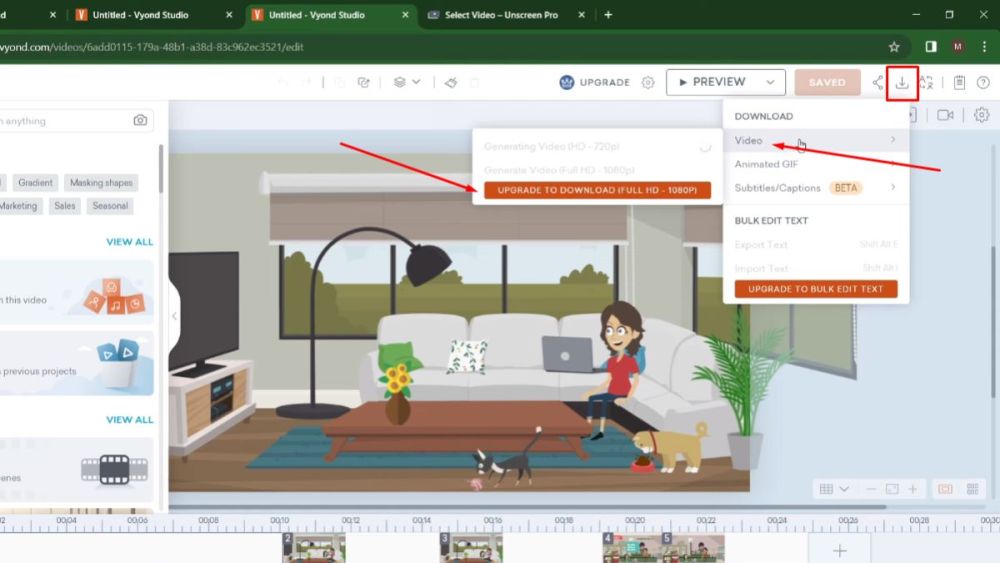The image size is (1000, 563).
Task: Click Upgrade to Download Full HD 1080p
Action: [597, 190]
